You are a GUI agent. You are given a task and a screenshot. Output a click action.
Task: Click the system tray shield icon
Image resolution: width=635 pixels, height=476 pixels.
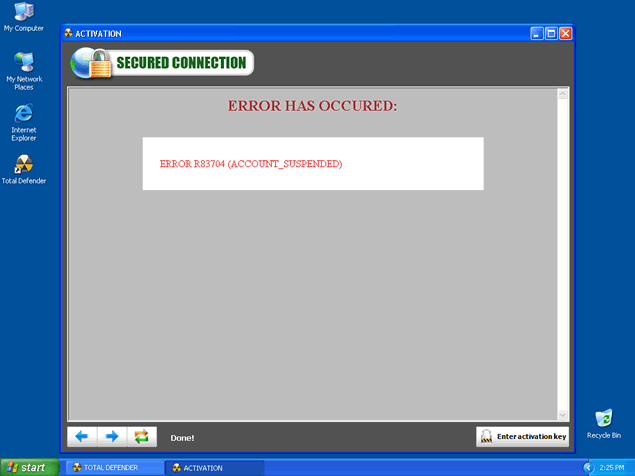tap(588, 467)
